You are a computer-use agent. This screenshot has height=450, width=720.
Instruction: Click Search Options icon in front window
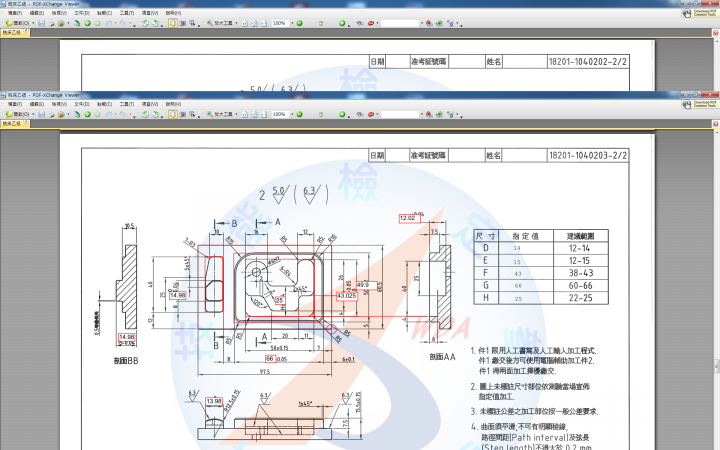click(x=451, y=114)
